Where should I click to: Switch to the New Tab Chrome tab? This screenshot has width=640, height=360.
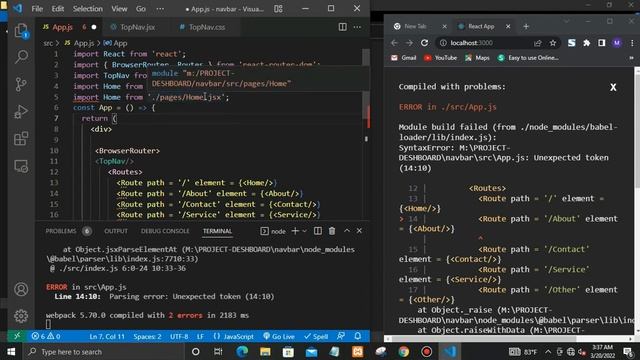click(416, 27)
